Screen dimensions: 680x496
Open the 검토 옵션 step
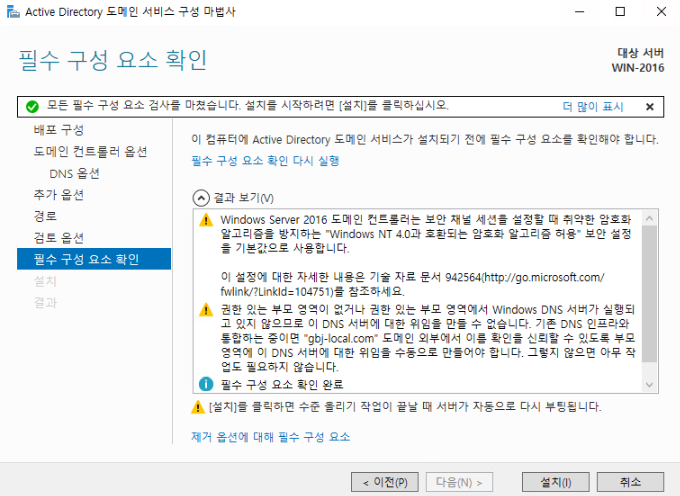(59, 238)
